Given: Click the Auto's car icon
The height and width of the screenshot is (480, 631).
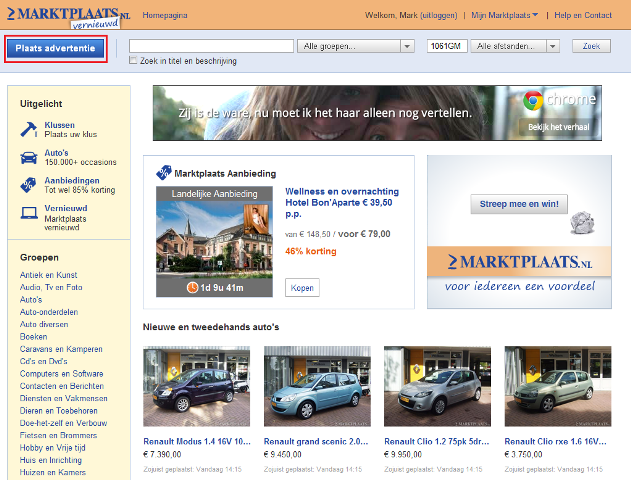Looking at the screenshot, I should [29, 158].
